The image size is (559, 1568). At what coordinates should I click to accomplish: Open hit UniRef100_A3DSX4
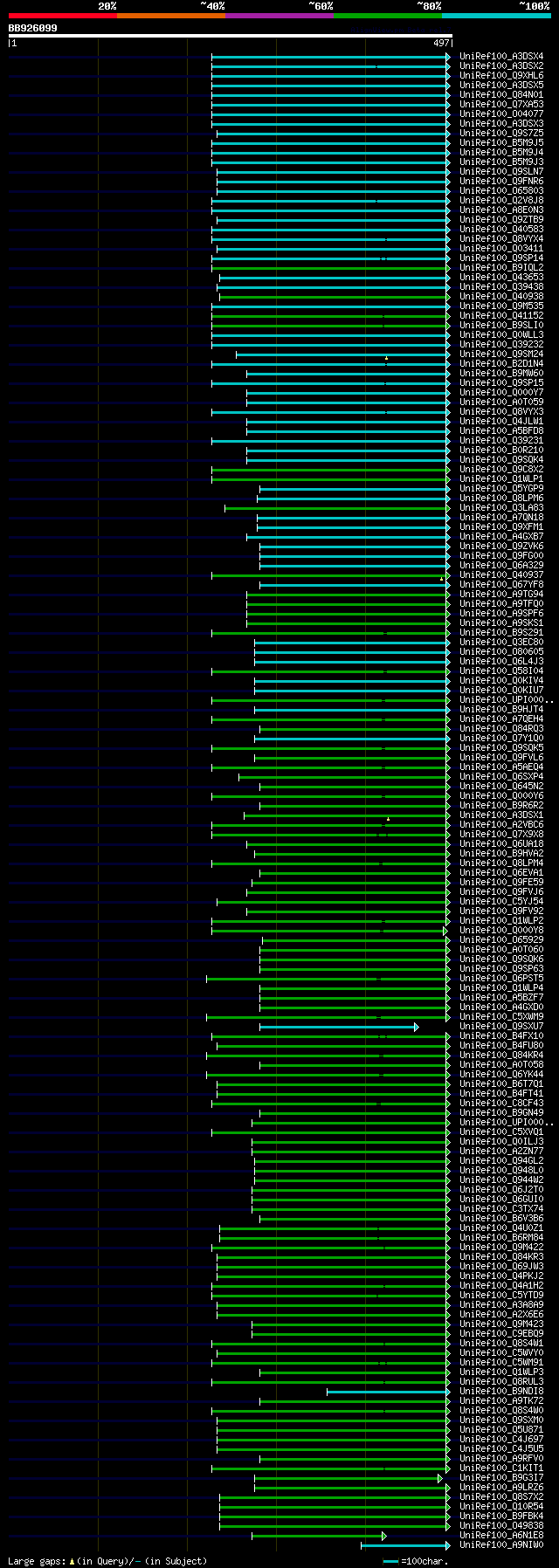tap(501, 56)
